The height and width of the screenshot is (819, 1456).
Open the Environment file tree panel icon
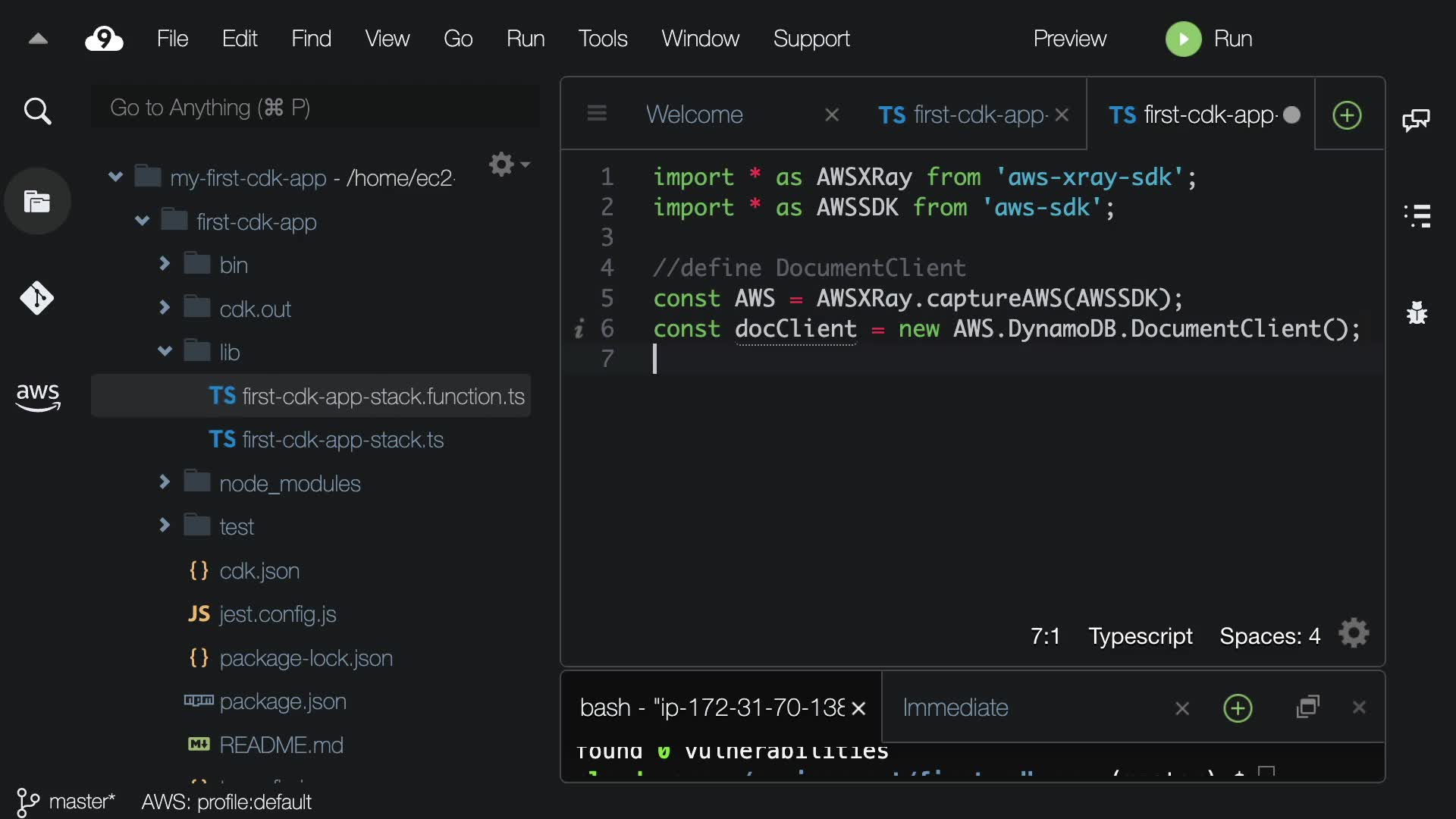tap(37, 202)
